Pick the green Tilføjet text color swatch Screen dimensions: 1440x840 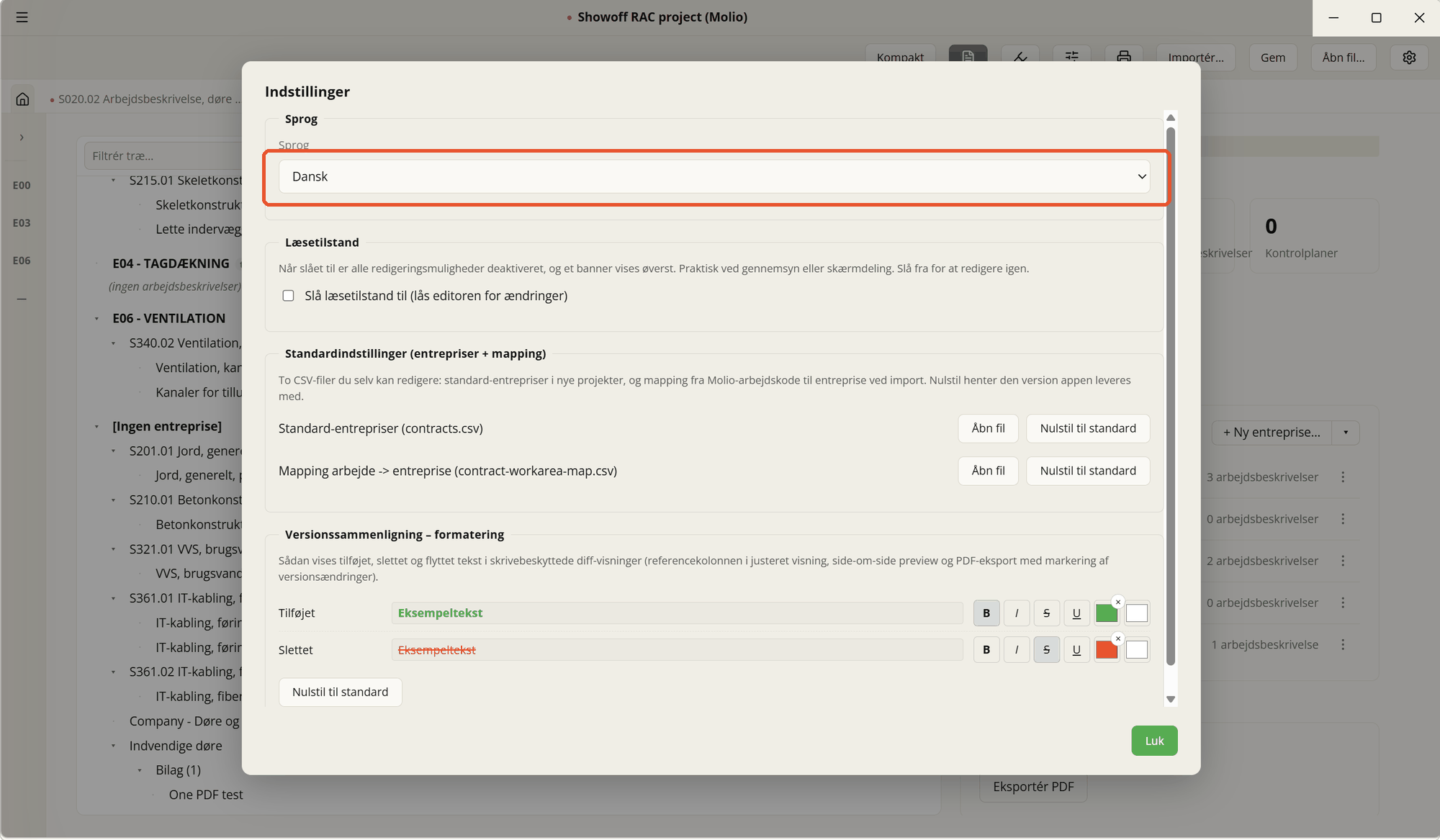(x=1106, y=613)
